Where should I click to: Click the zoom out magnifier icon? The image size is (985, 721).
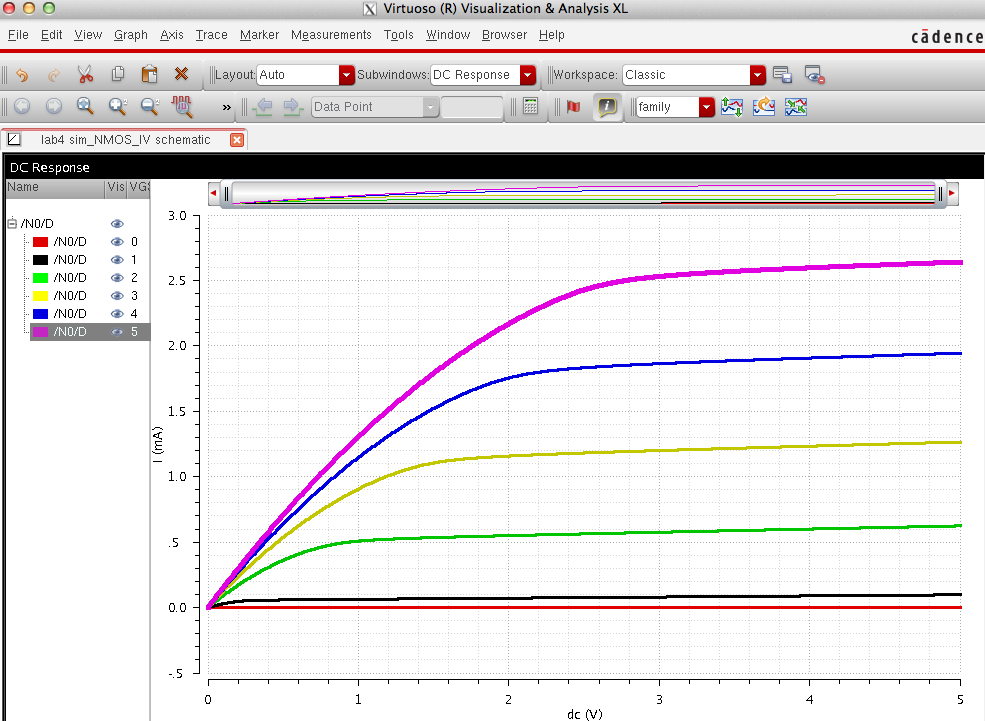[x=149, y=106]
